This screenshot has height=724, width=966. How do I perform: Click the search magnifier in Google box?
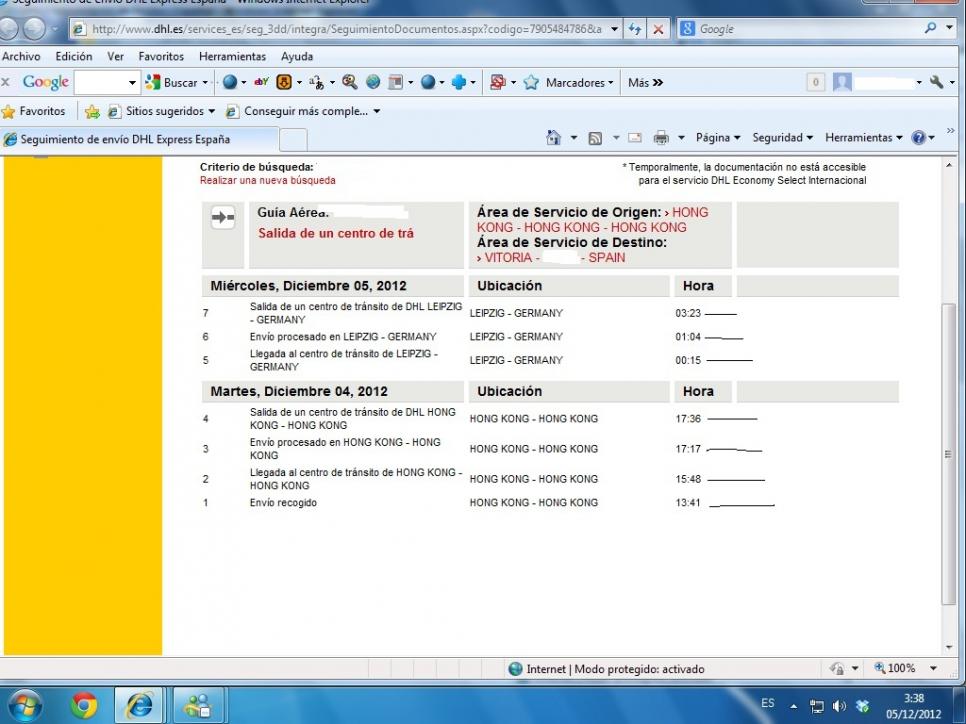click(930, 28)
